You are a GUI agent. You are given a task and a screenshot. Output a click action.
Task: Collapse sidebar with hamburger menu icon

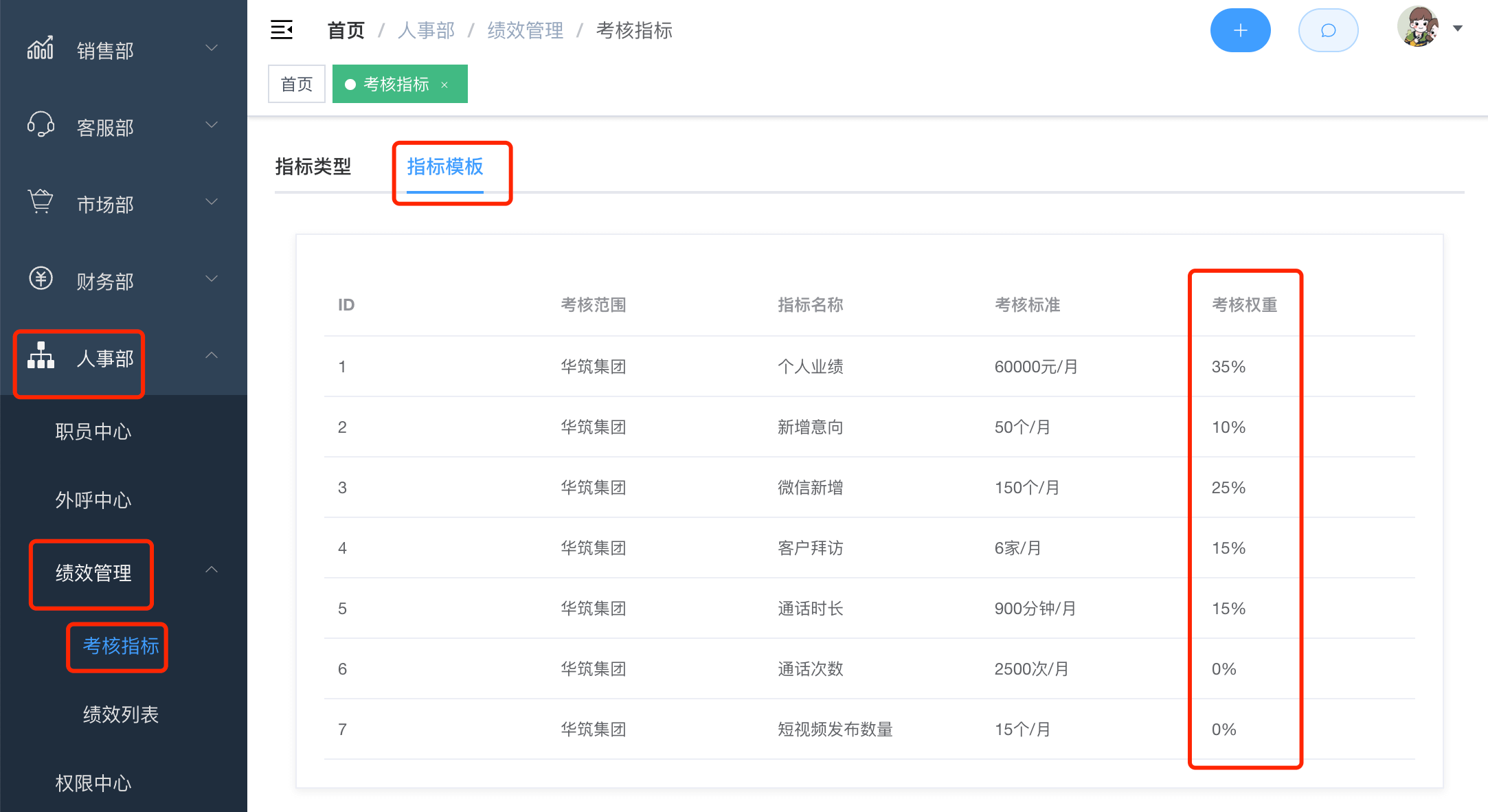282,30
